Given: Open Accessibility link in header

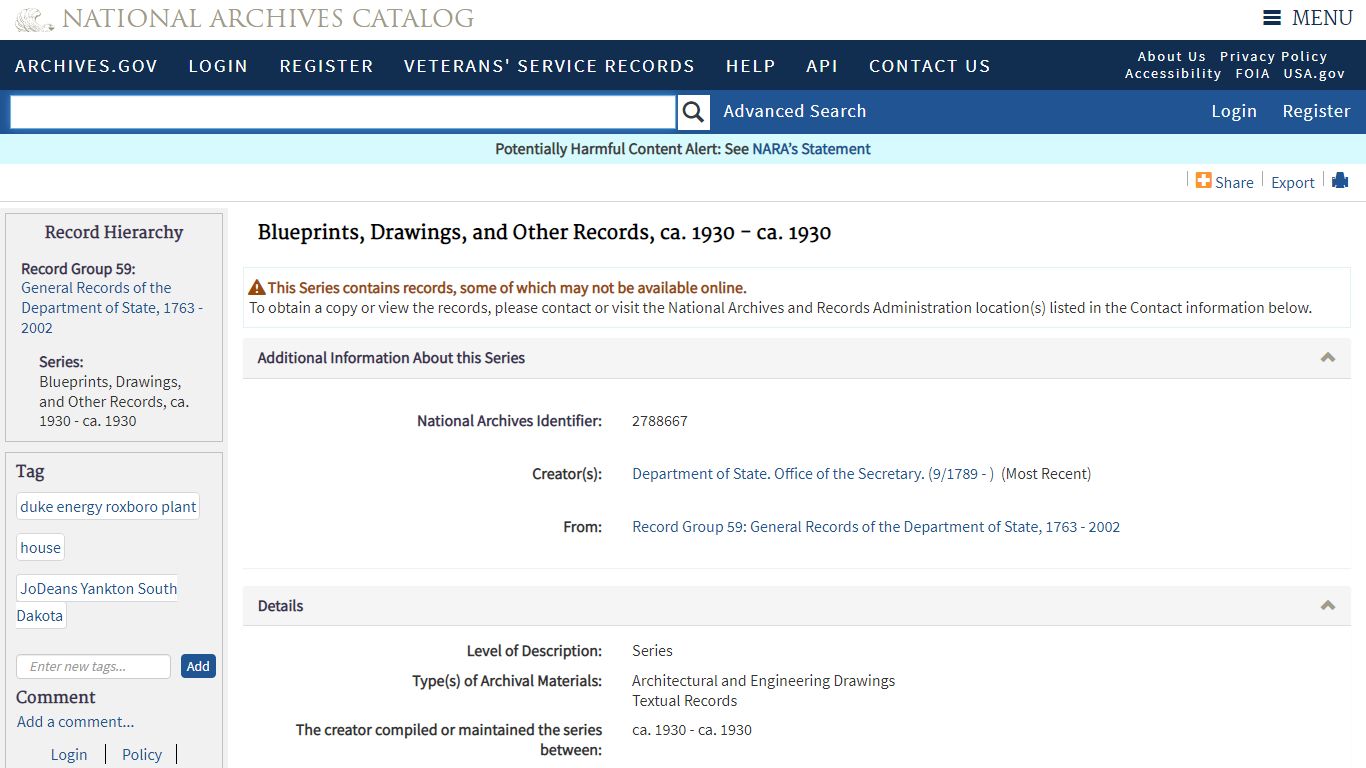Looking at the screenshot, I should click(x=1173, y=74).
